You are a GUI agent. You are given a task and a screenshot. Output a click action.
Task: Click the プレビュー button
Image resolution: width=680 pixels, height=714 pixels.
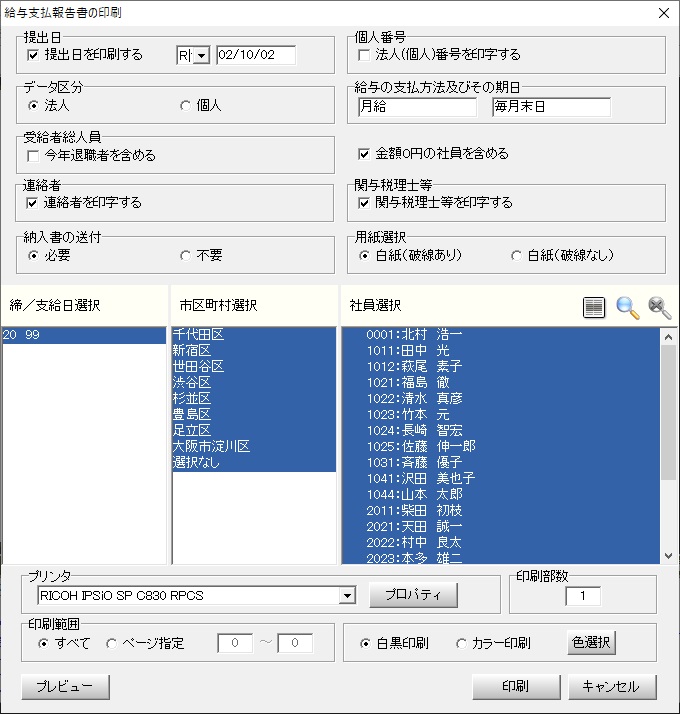click(x=65, y=687)
